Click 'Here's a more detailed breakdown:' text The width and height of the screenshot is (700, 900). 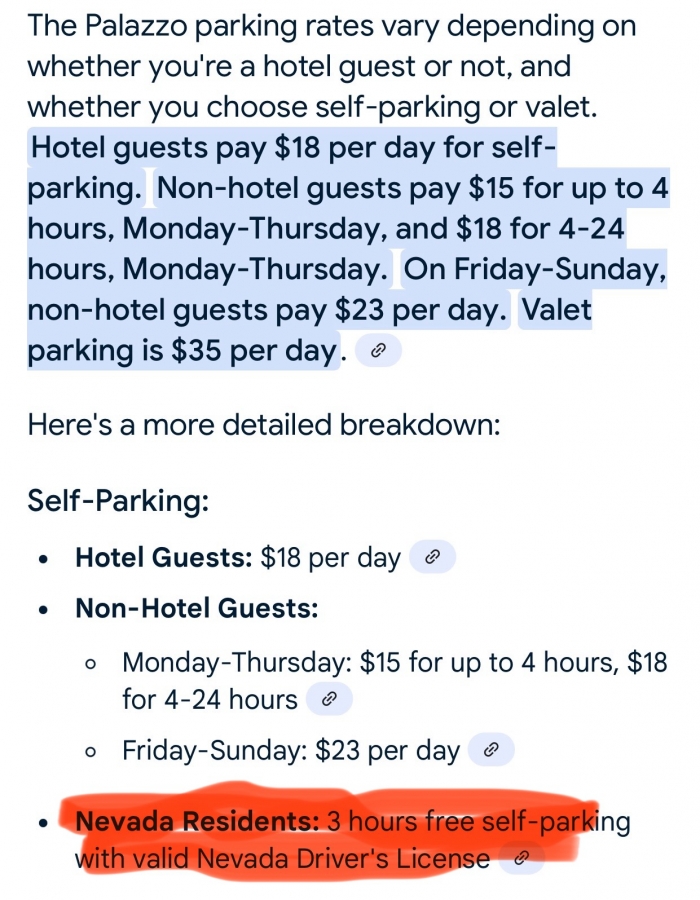264,425
